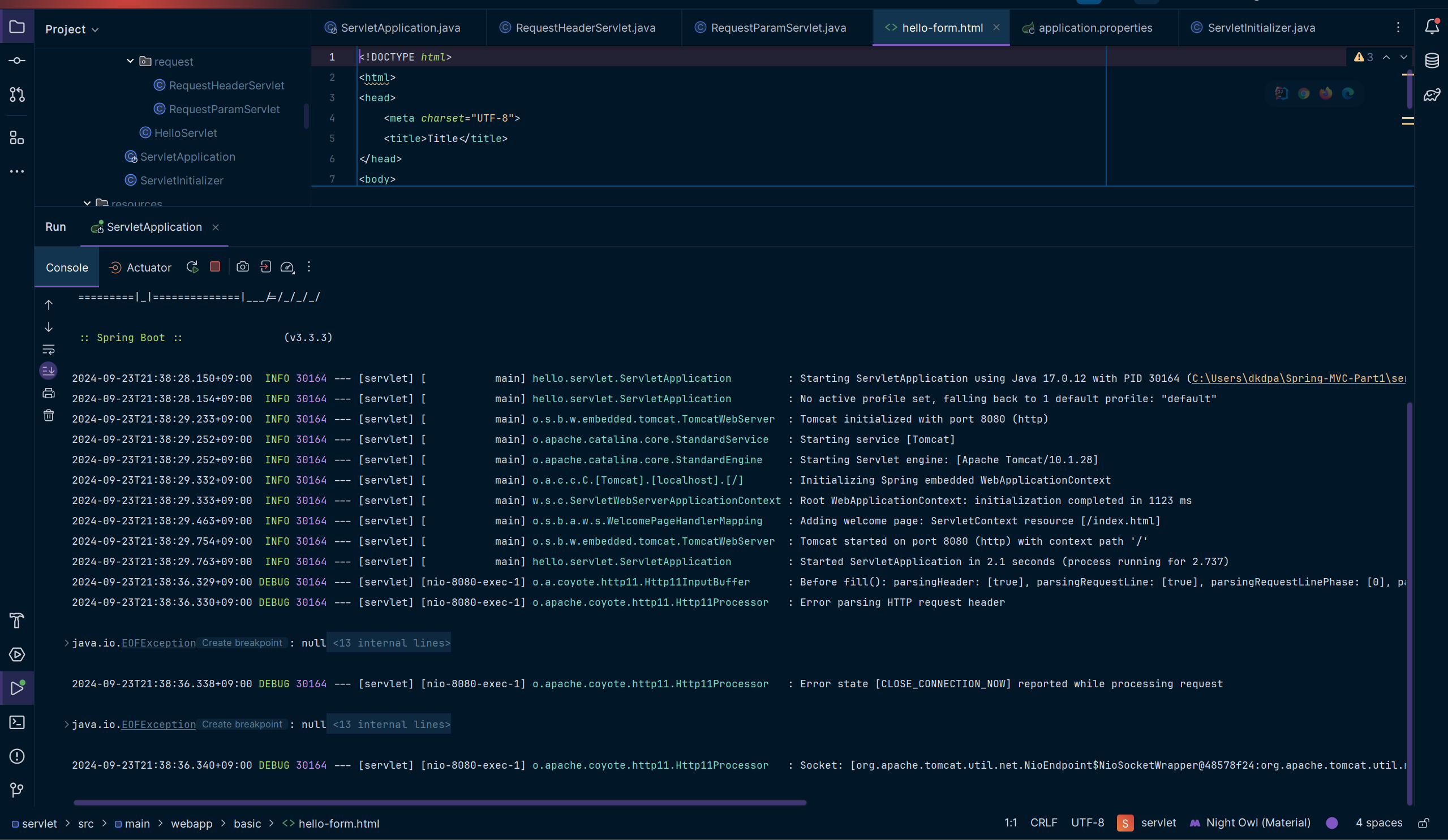Open the C:\Users\dkdpa path link
Image resolution: width=1448 pixels, height=840 pixels.
1299,378
